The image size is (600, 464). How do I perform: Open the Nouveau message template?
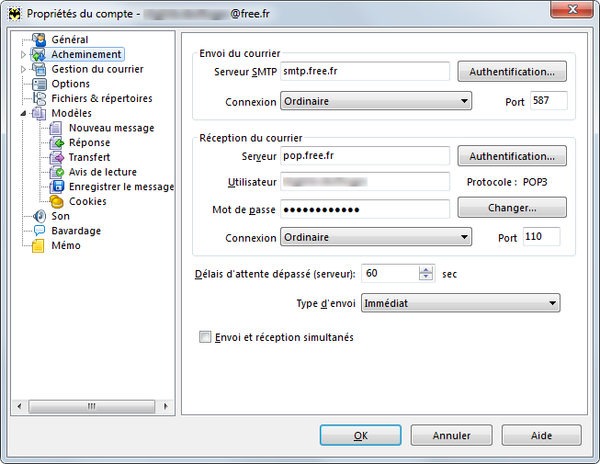coord(111,128)
